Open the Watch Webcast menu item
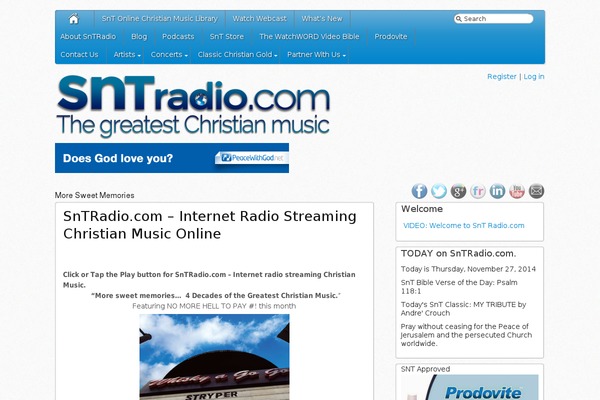Screen dimensions: 600x400 click(x=259, y=19)
